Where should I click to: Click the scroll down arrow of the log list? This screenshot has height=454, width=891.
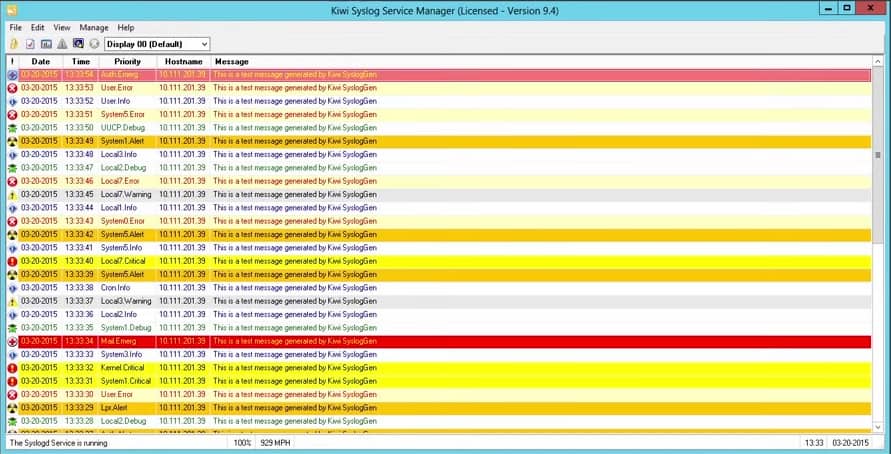click(x=878, y=427)
